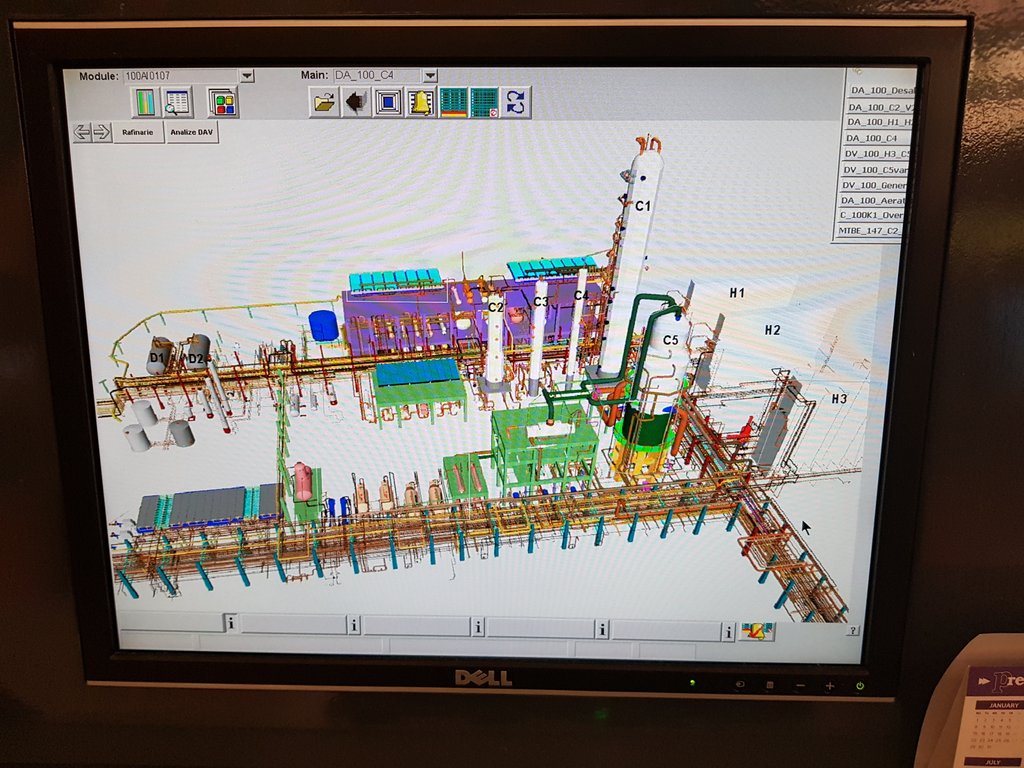Click the C1 column label
Screen dimensions: 1024x768
[643, 206]
